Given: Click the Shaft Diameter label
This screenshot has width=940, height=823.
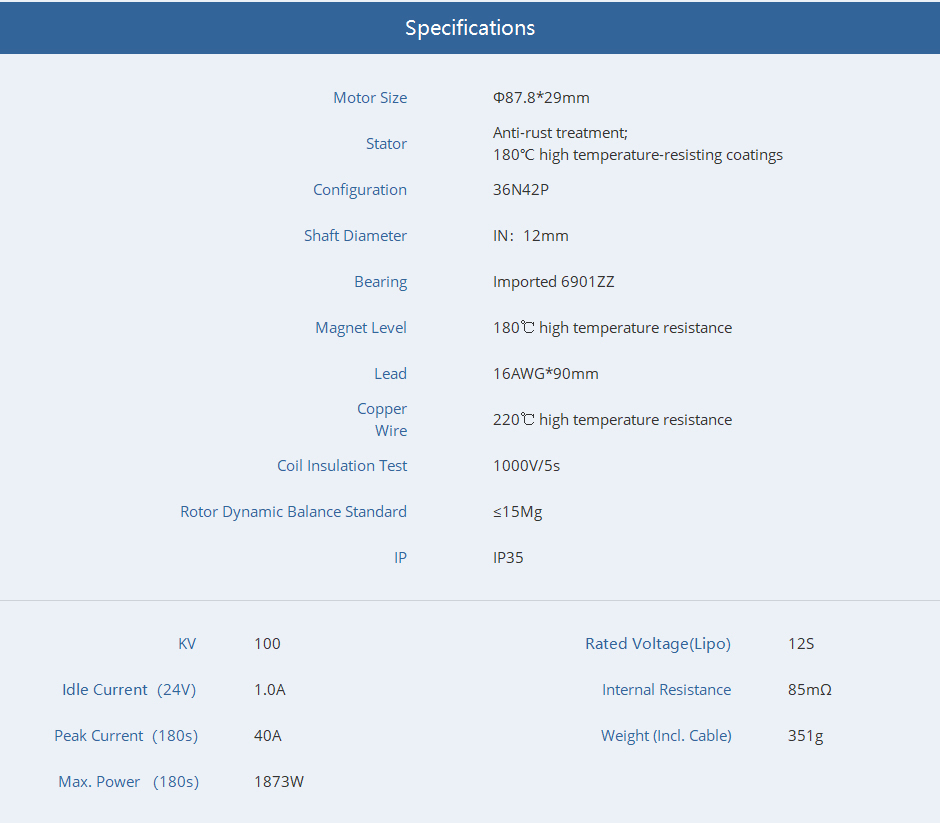Looking at the screenshot, I should (355, 236).
